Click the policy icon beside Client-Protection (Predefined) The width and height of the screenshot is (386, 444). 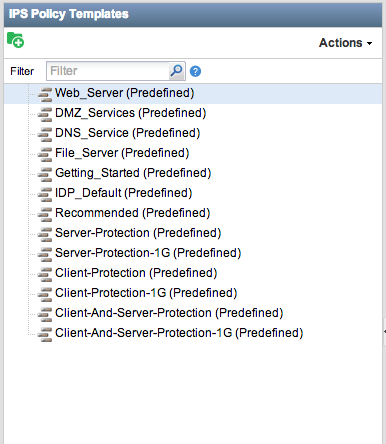coord(45,274)
